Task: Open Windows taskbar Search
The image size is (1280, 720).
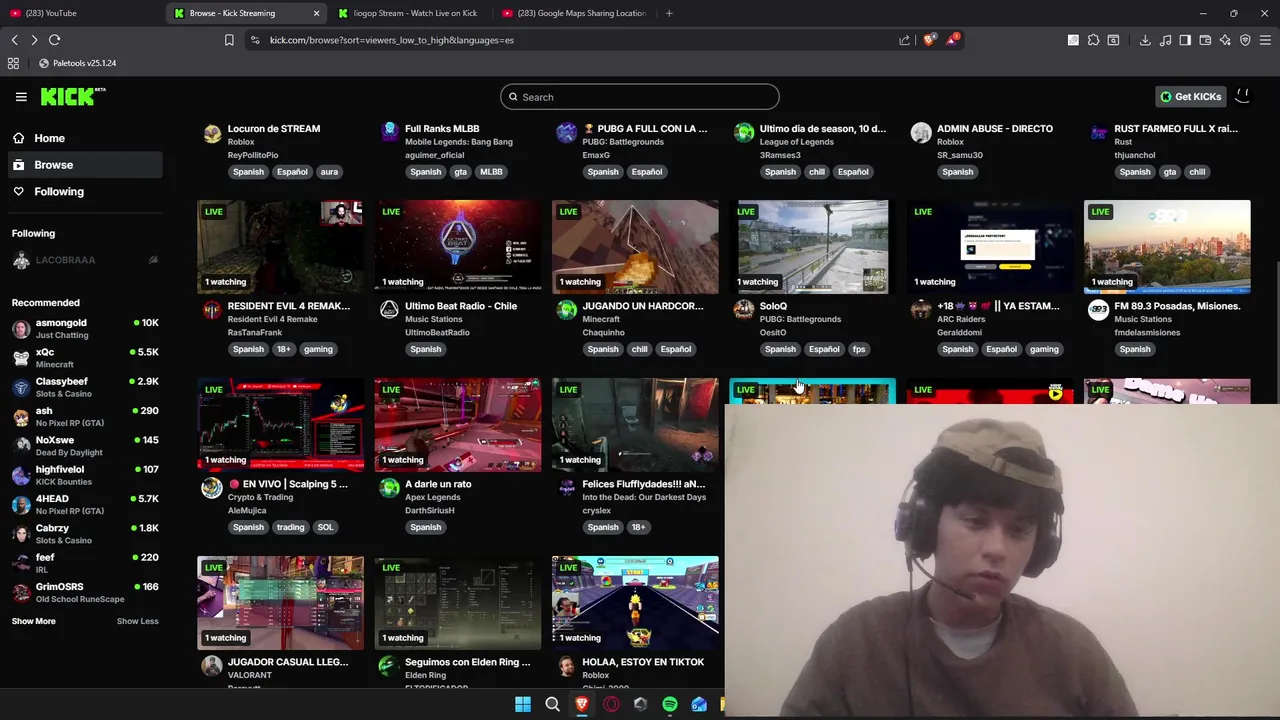Action: 552,704
